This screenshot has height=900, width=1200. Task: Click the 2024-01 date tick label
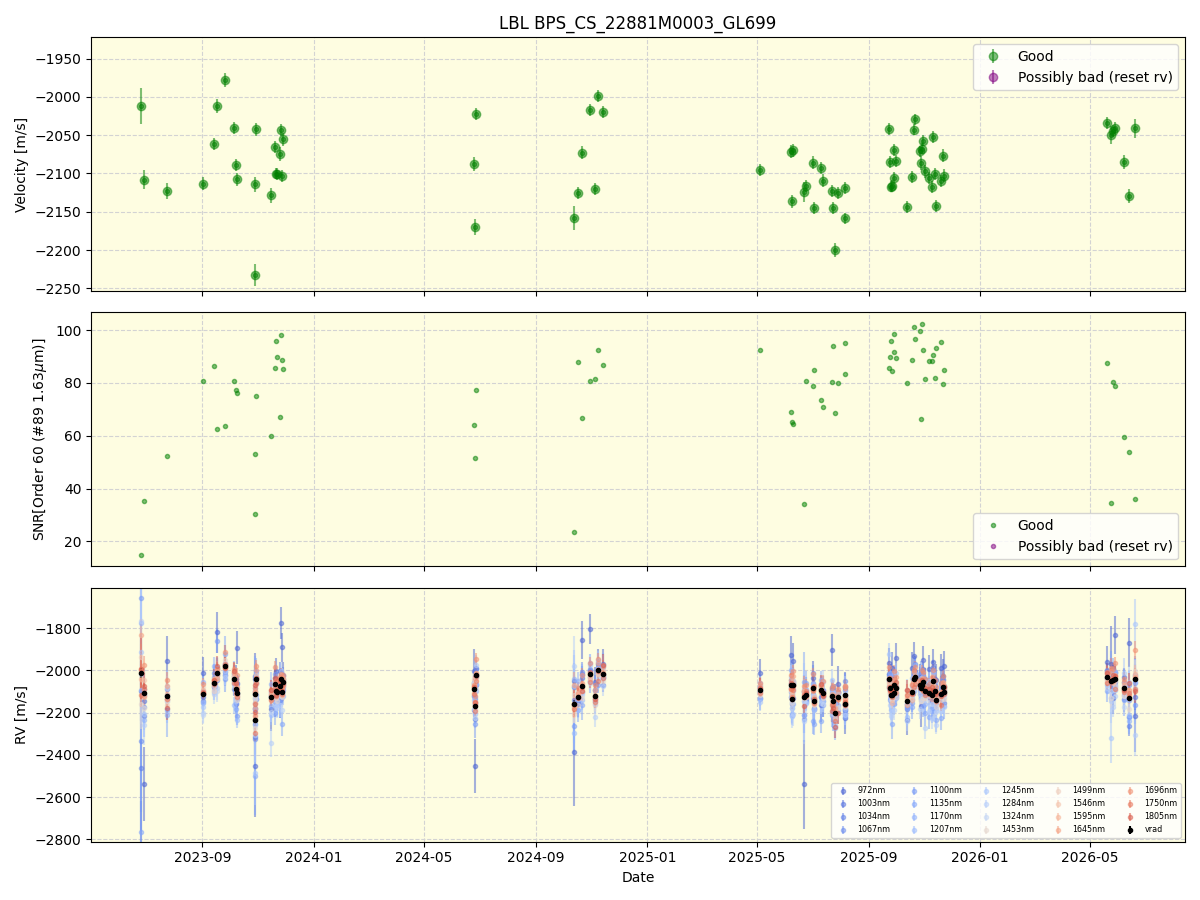click(314, 856)
